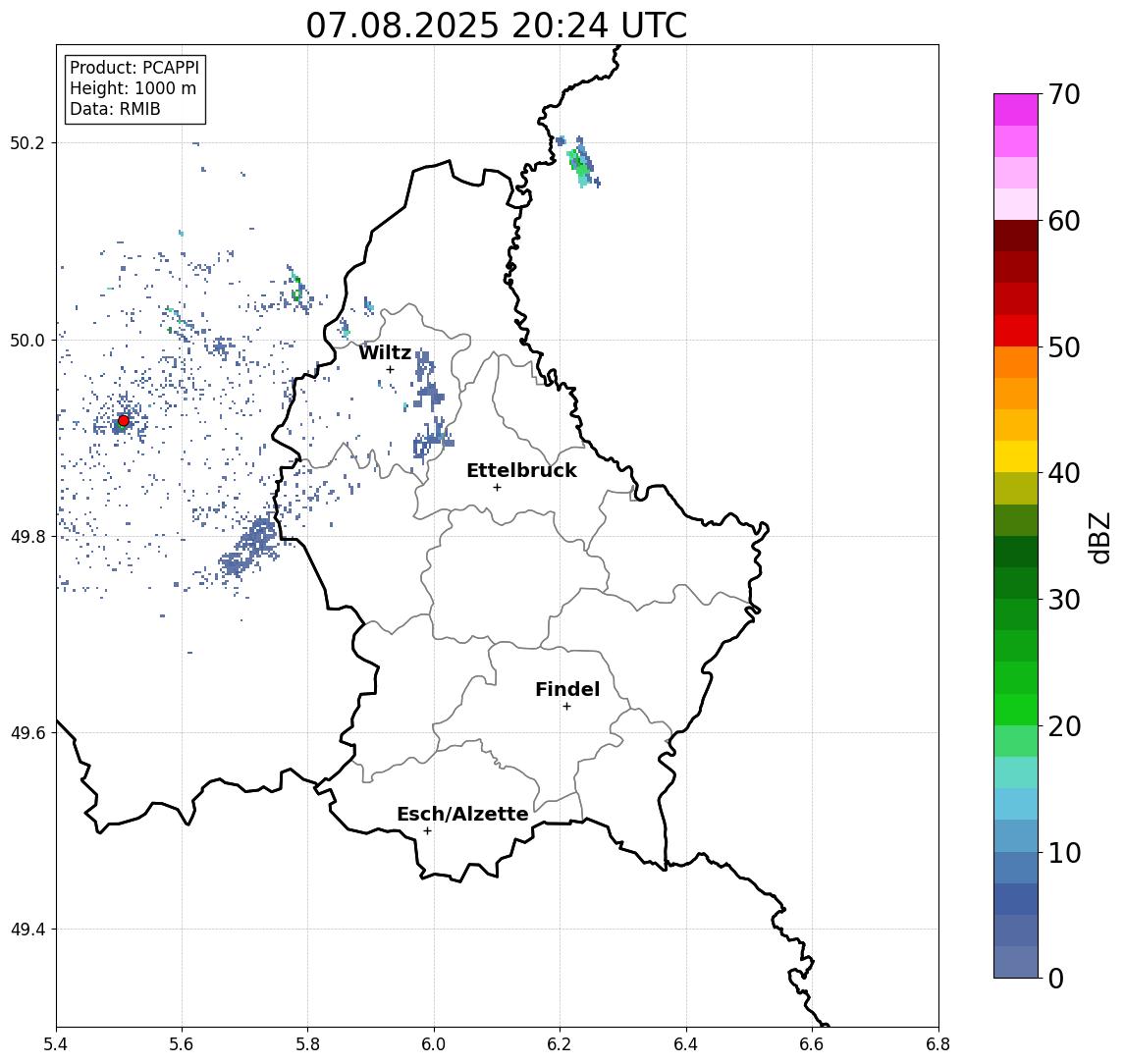Pick the turquoise swatch below 20
This screenshot has height=1064, width=1124.
pyautogui.click(x=1016, y=772)
